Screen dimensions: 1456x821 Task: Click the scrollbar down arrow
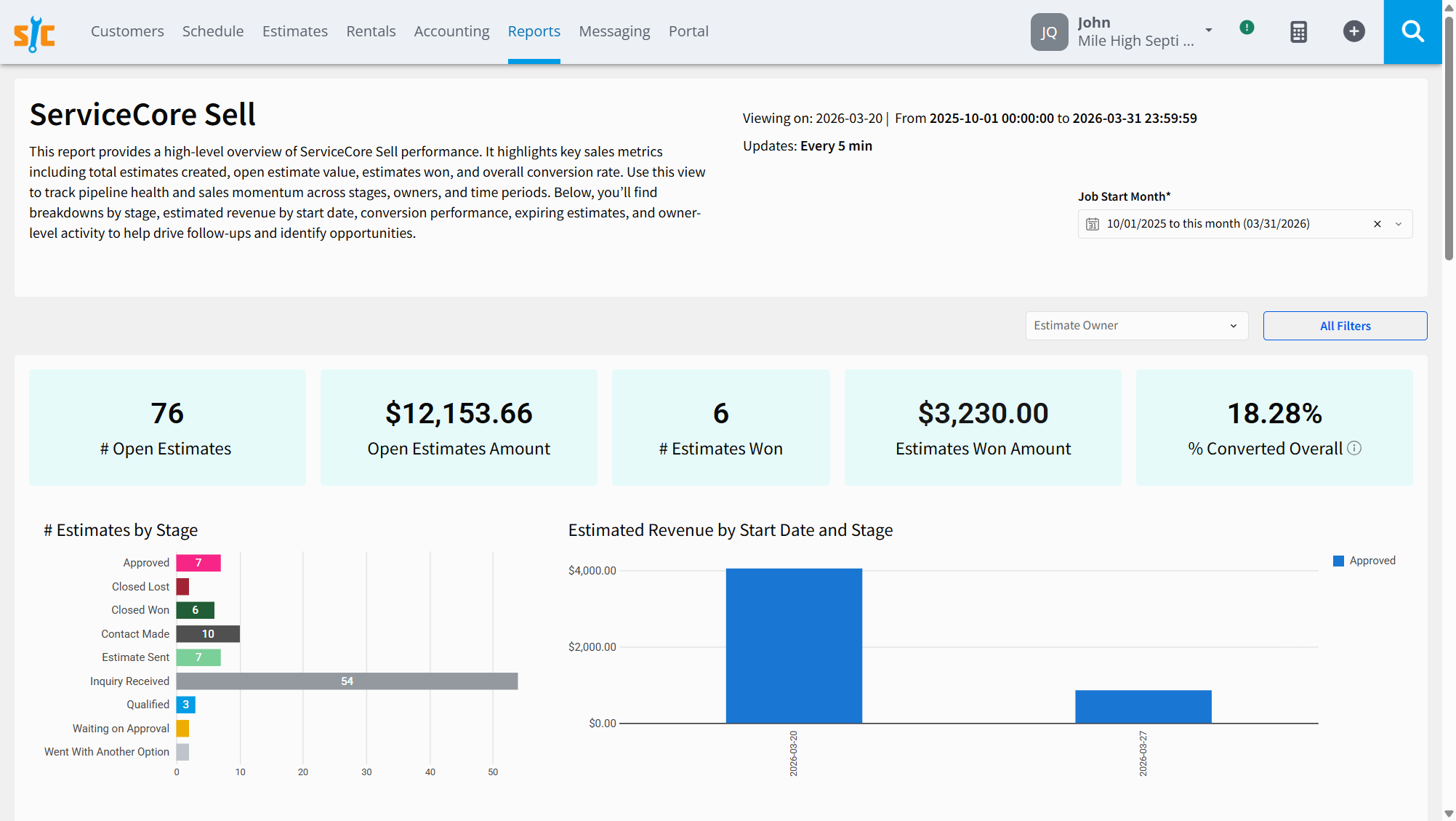point(1449,814)
